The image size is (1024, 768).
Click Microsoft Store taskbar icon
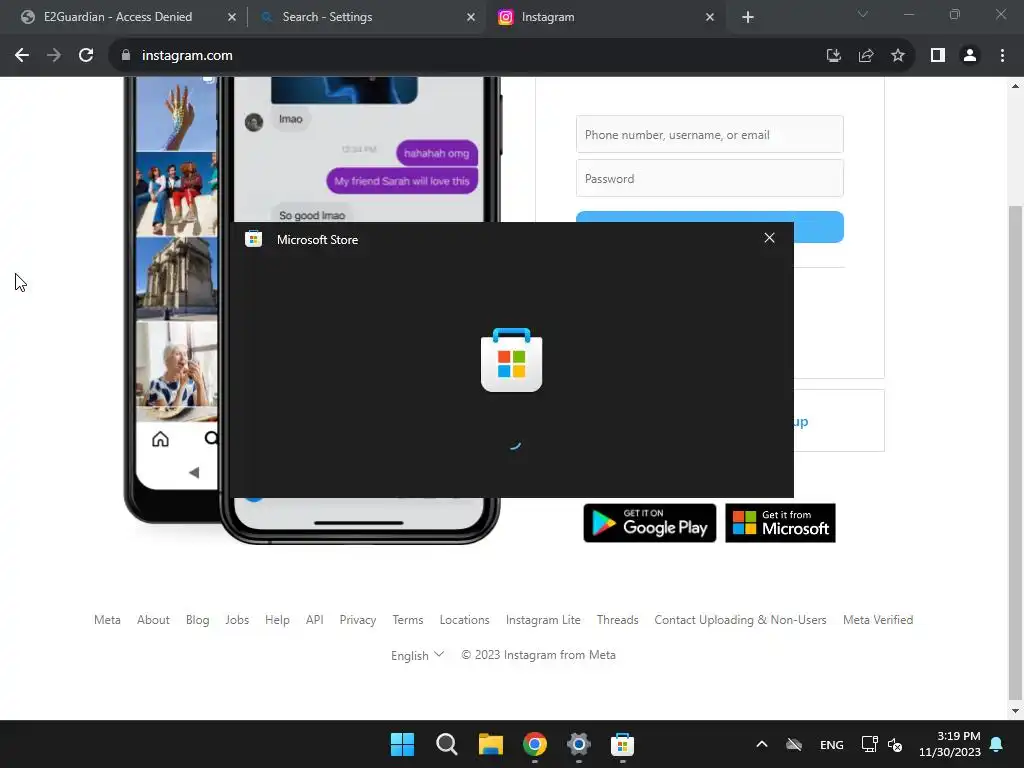pos(622,744)
